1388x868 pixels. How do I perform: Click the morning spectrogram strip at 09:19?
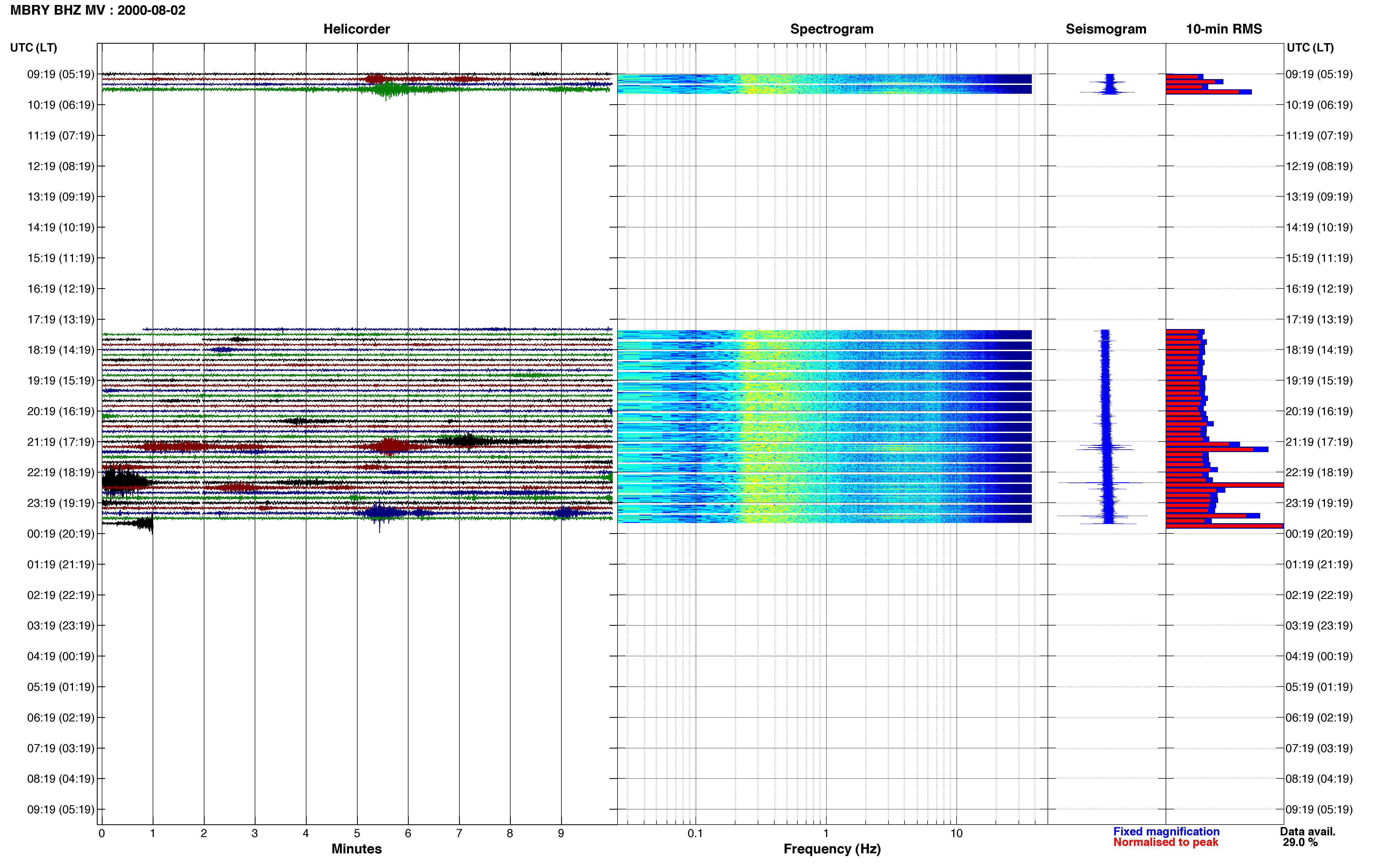(824, 84)
